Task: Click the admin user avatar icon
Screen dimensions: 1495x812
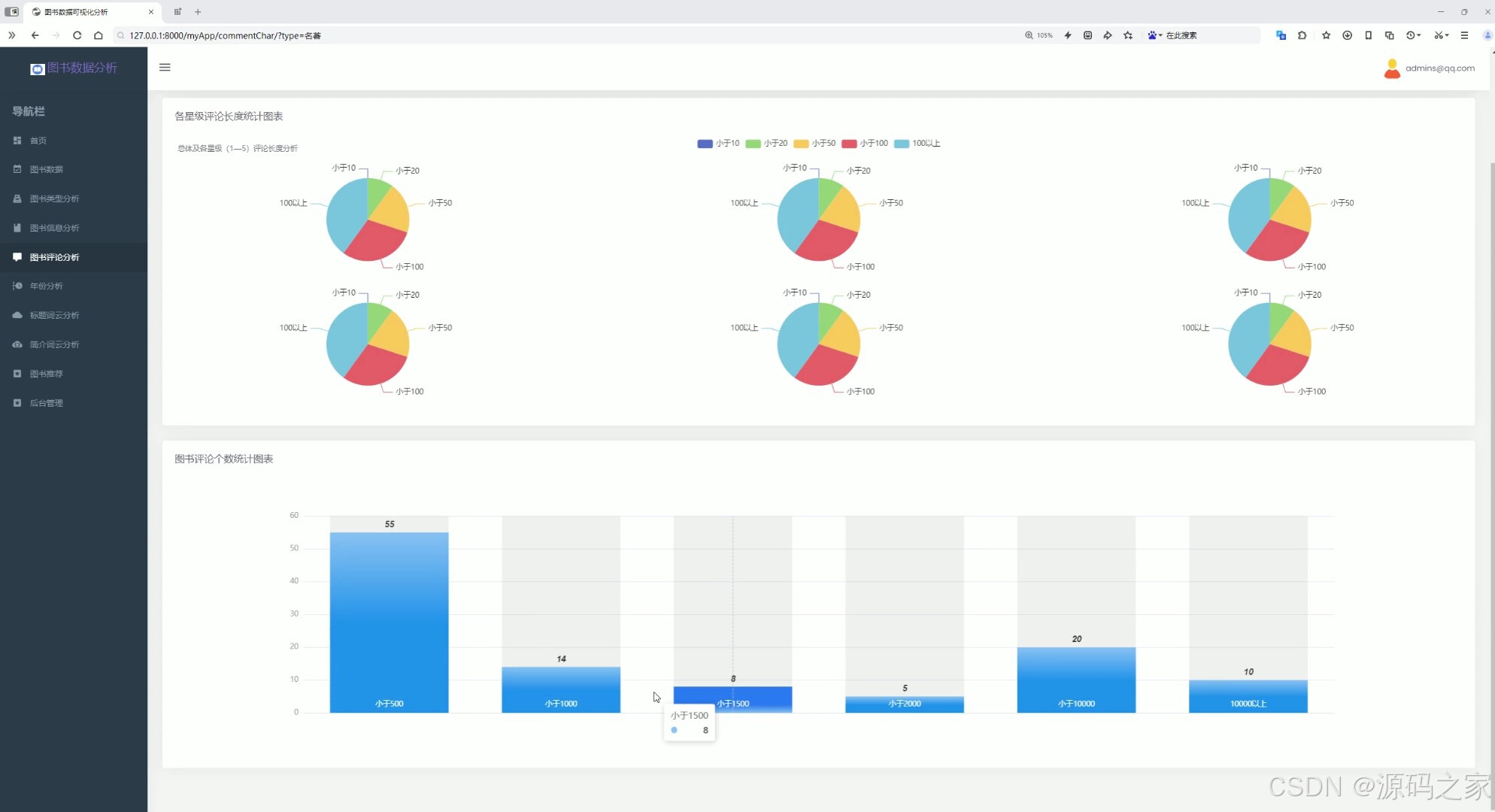Action: click(1391, 68)
